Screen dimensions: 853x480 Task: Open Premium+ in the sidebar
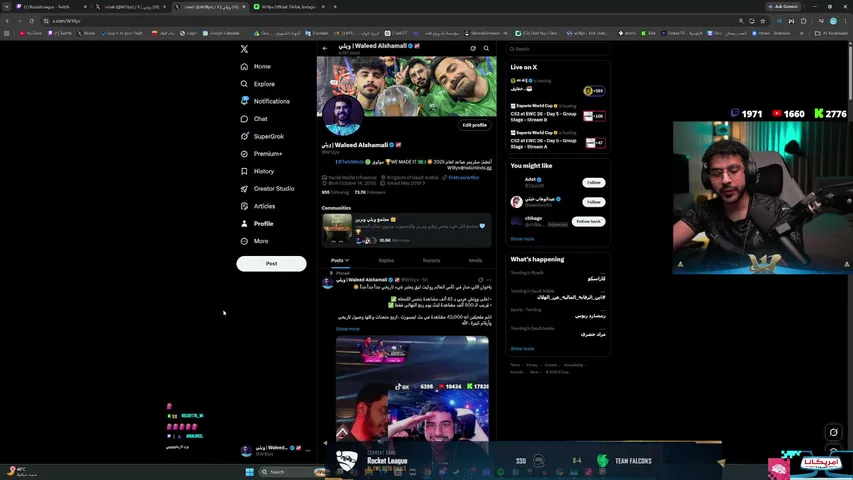click(x=262, y=153)
